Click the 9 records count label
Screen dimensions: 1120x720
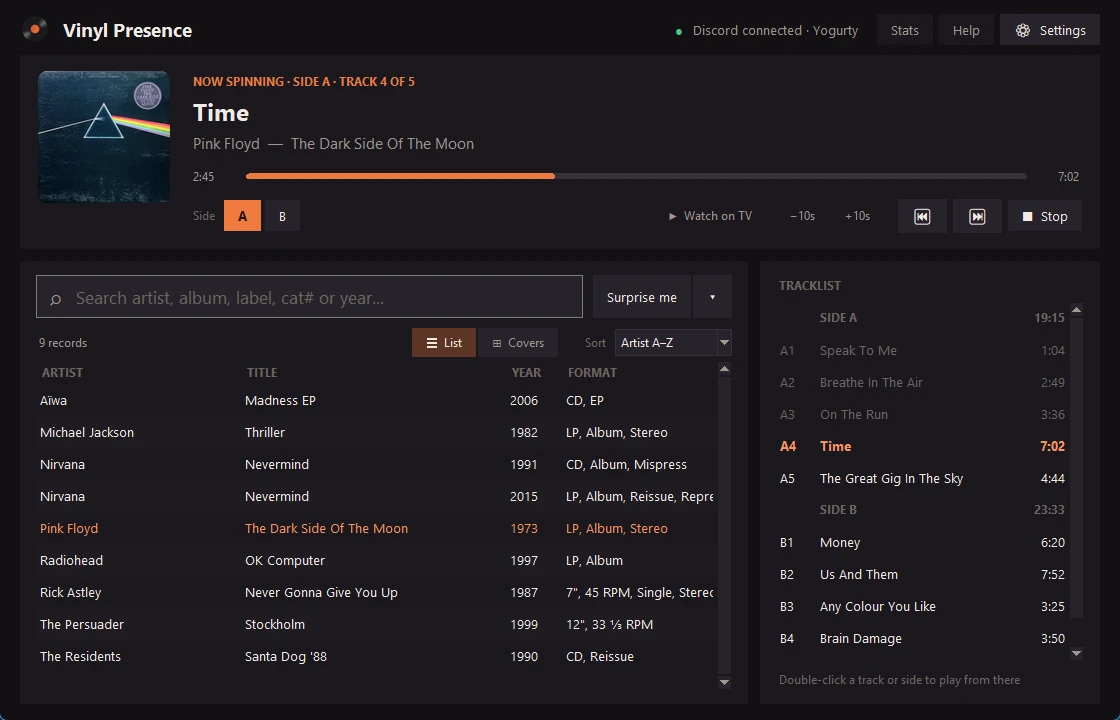click(x=63, y=343)
